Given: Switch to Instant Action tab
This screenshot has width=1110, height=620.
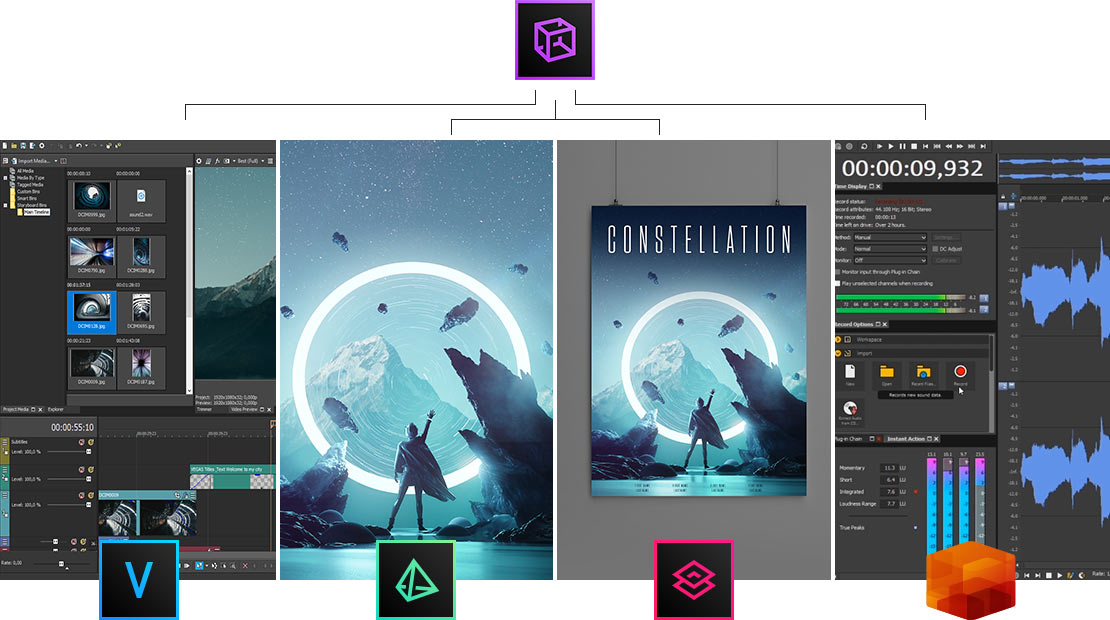Looking at the screenshot, I should [x=906, y=439].
